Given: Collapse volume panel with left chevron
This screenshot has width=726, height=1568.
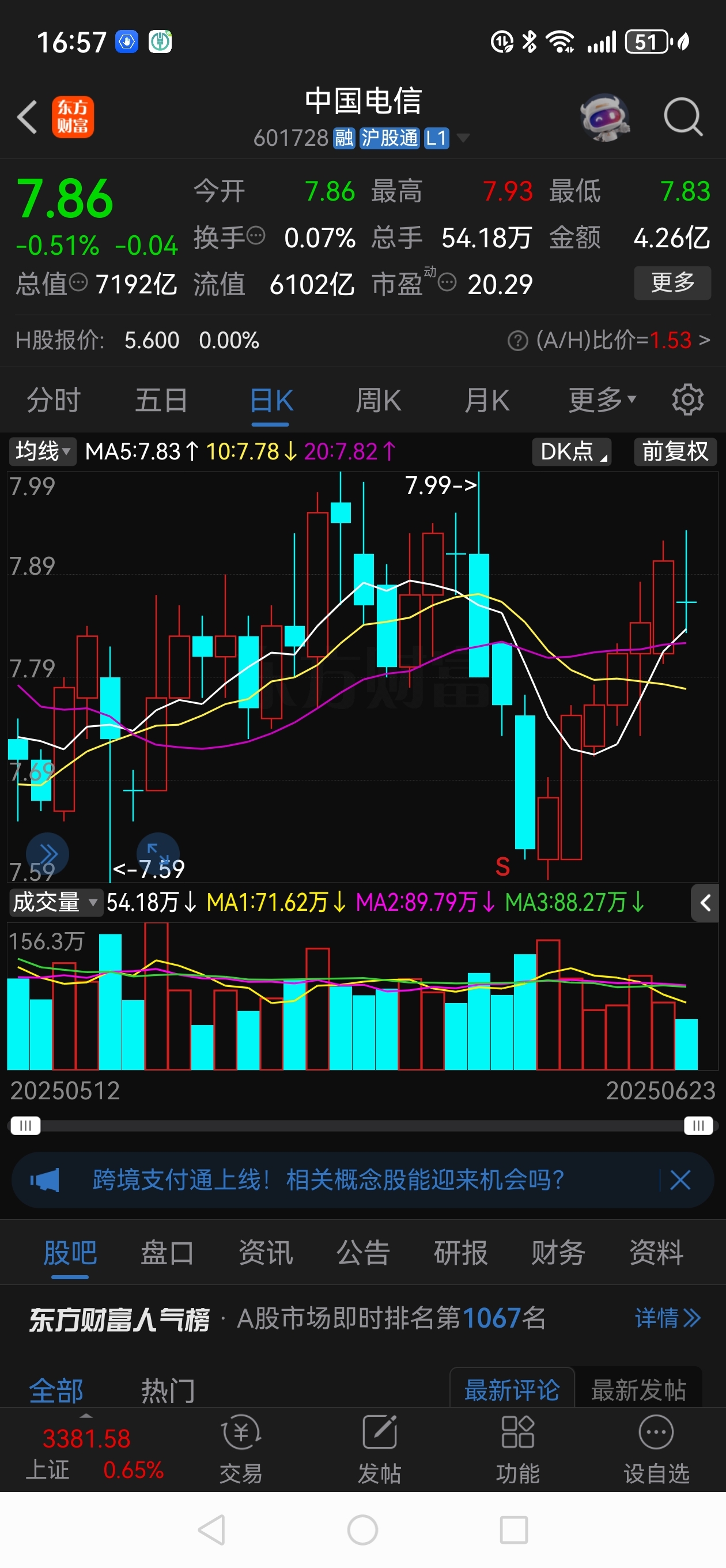Looking at the screenshot, I should 705,903.
